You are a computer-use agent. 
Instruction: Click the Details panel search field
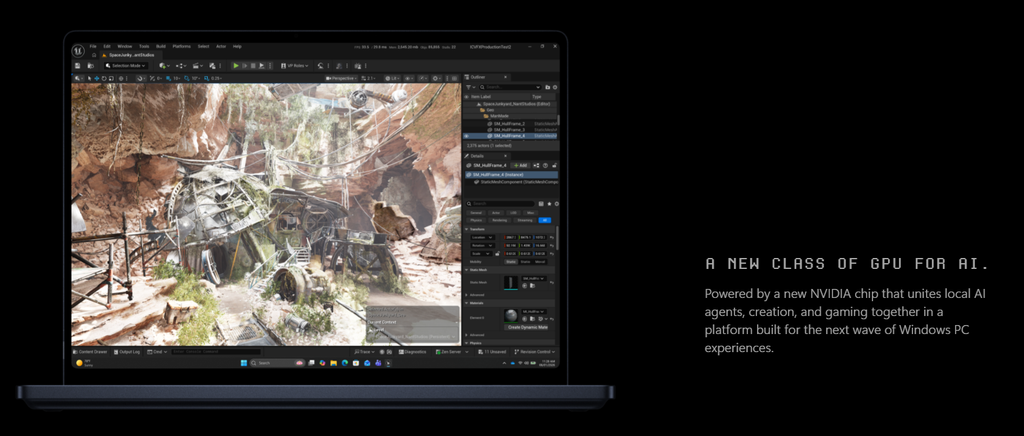tap(502, 204)
